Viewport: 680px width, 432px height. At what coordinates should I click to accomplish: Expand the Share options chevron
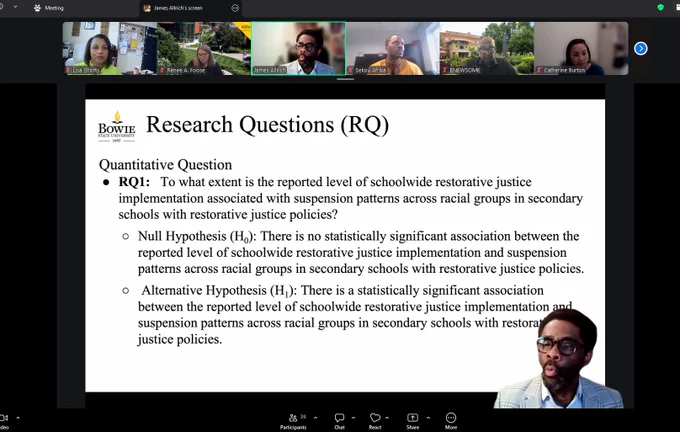[428, 418]
